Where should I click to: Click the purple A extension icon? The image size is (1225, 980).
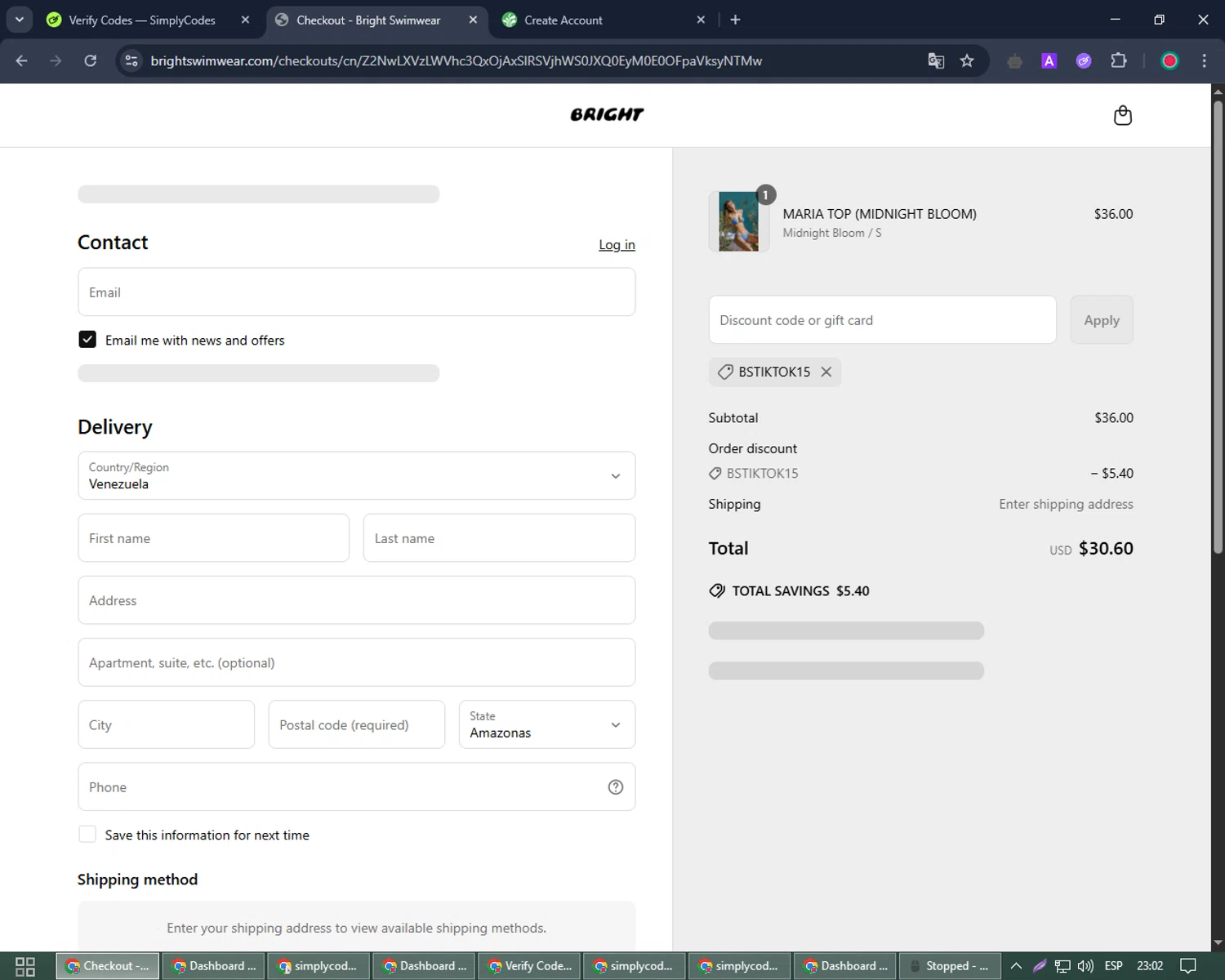pos(1049,60)
